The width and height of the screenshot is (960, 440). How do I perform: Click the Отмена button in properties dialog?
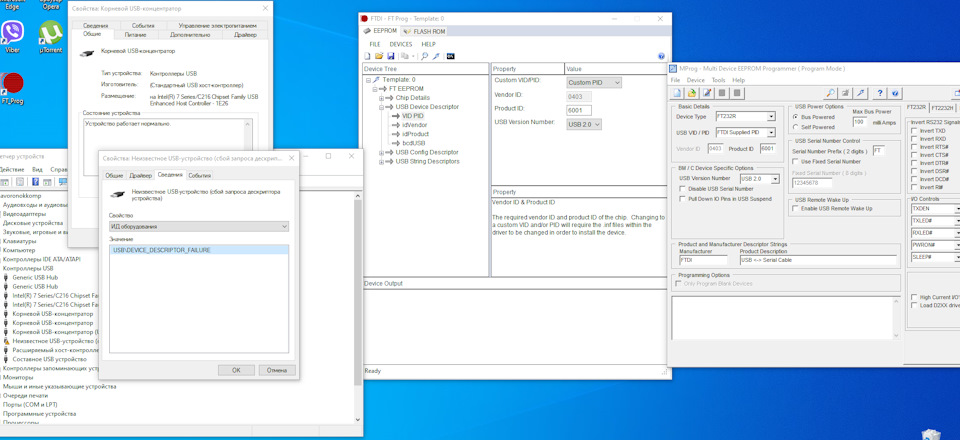click(277, 370)
